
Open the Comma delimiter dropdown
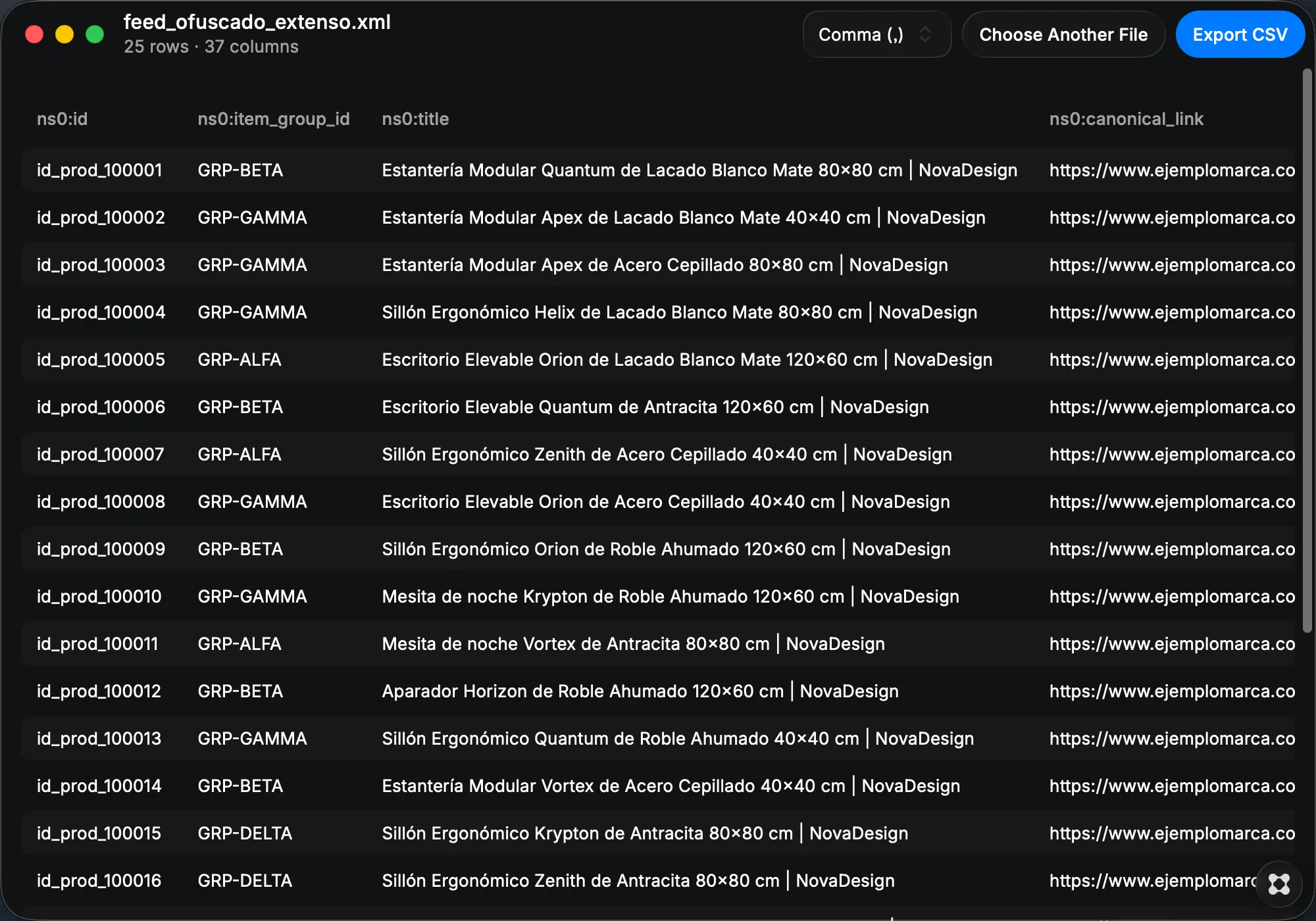[x=876, y=34]
